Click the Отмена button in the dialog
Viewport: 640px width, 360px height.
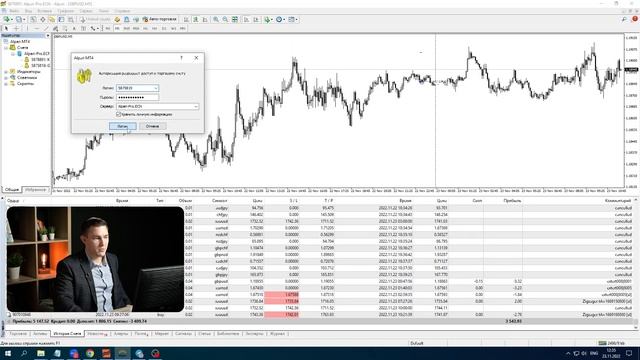click(152, 127)
